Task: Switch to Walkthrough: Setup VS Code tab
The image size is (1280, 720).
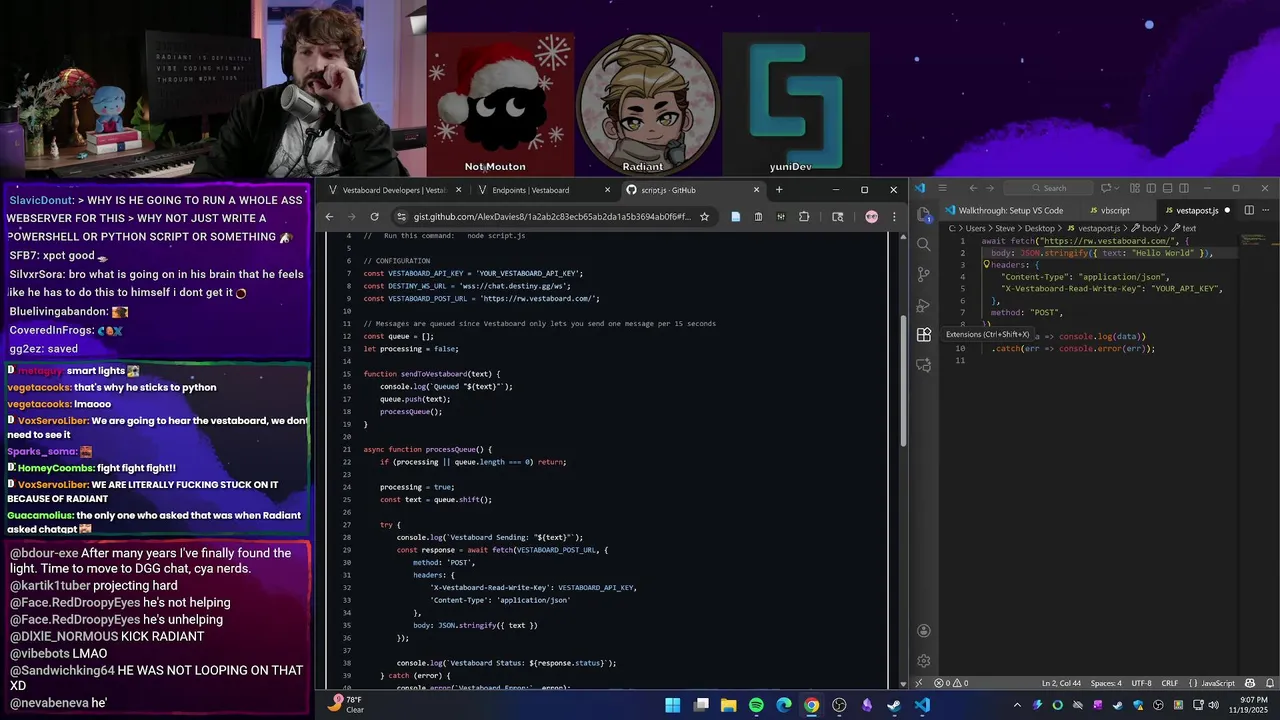Action: pos(1010,210)
